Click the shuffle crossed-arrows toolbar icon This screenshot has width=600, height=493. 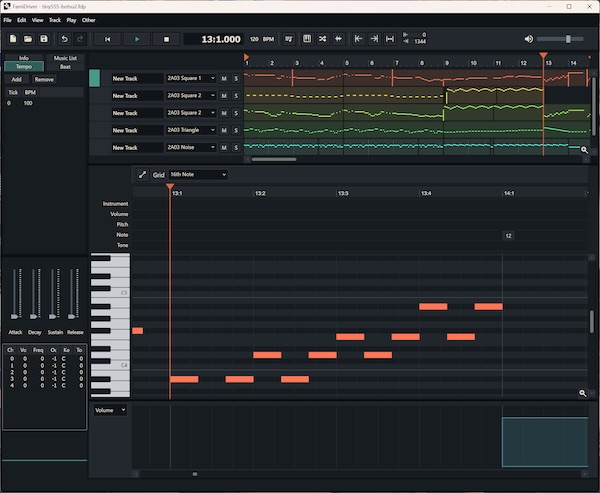click(x=323, y=39)
